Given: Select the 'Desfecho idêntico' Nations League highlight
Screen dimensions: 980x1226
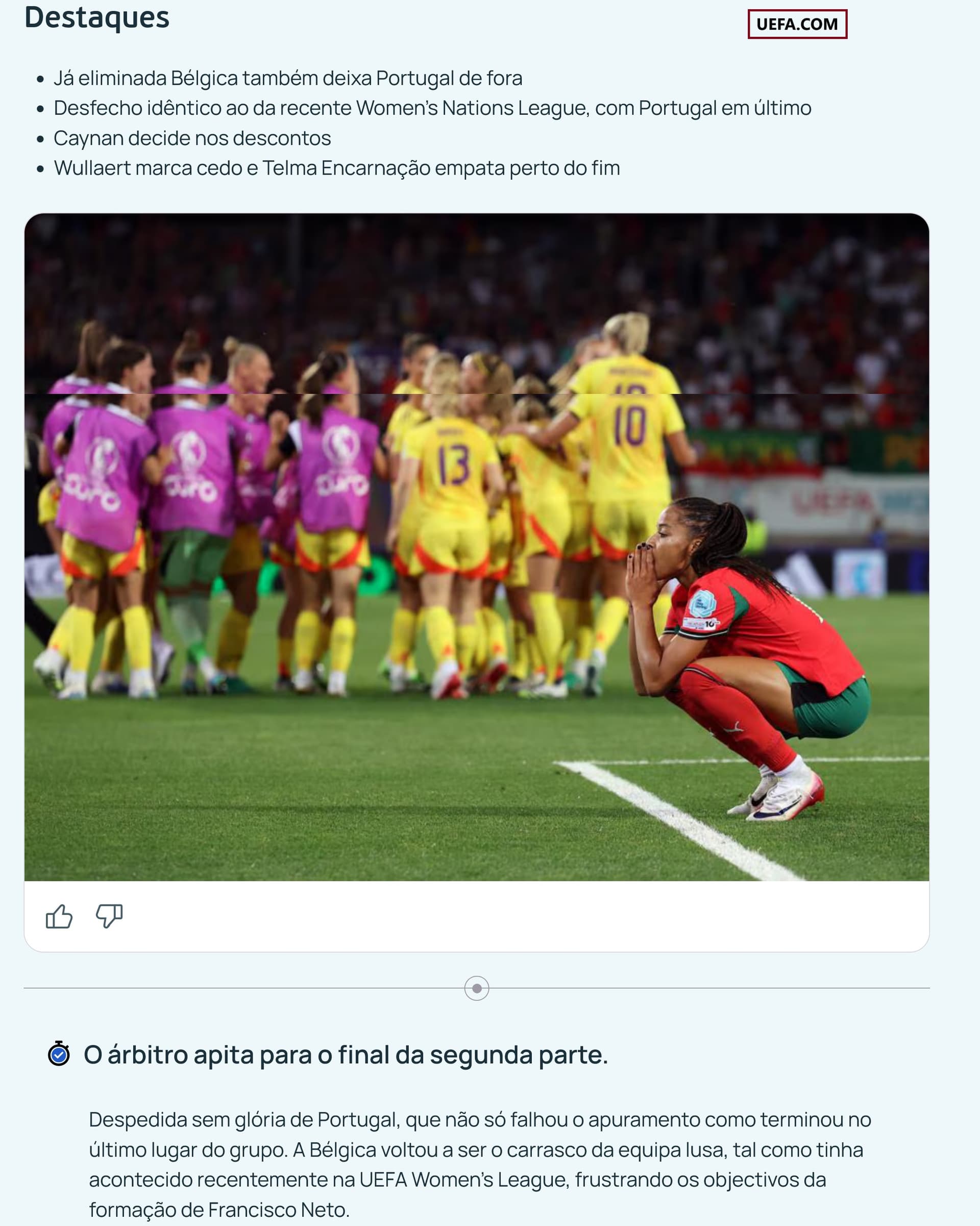Looking at the screenshot, I should tap(432, 108).
